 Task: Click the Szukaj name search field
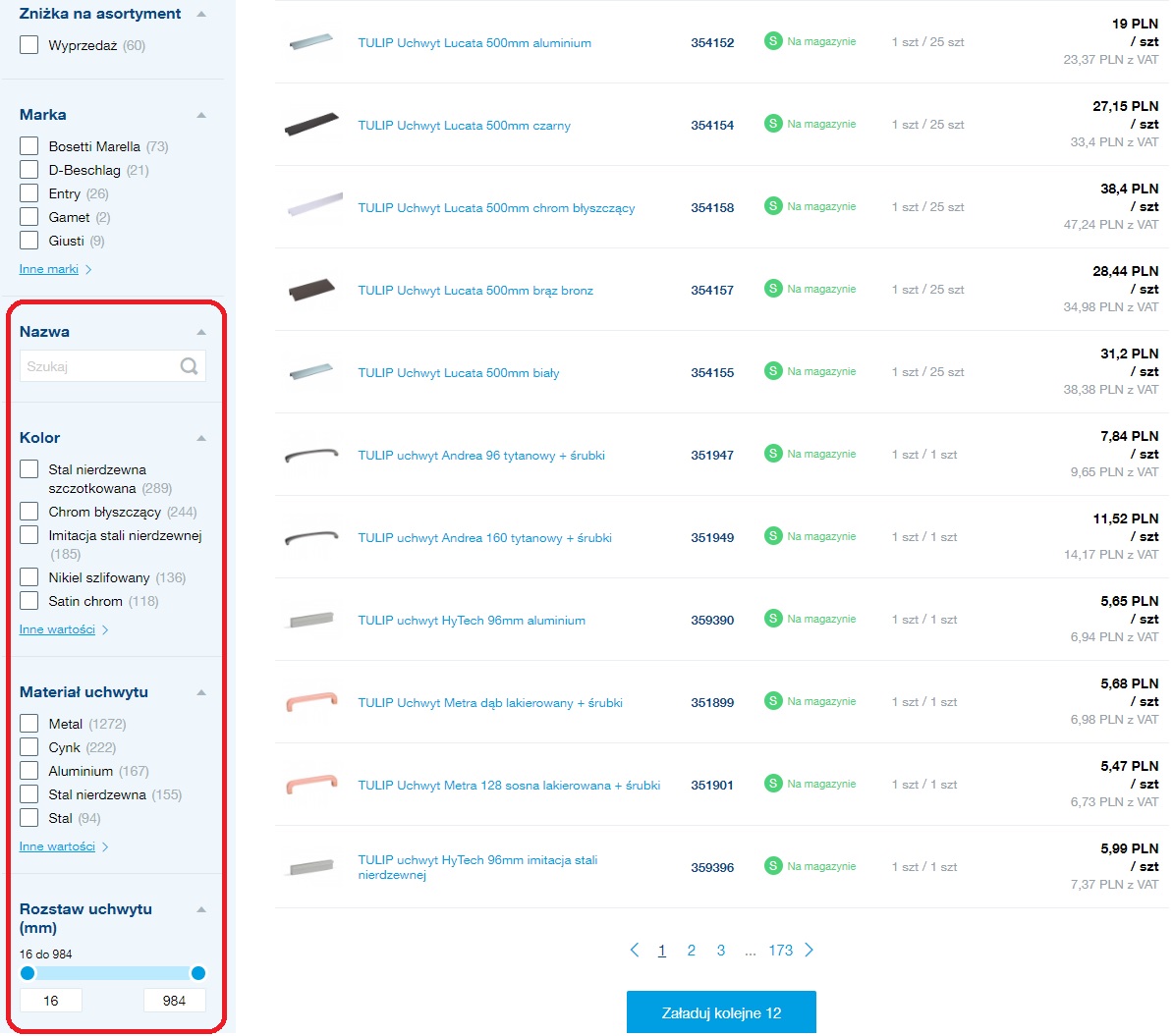98,366
